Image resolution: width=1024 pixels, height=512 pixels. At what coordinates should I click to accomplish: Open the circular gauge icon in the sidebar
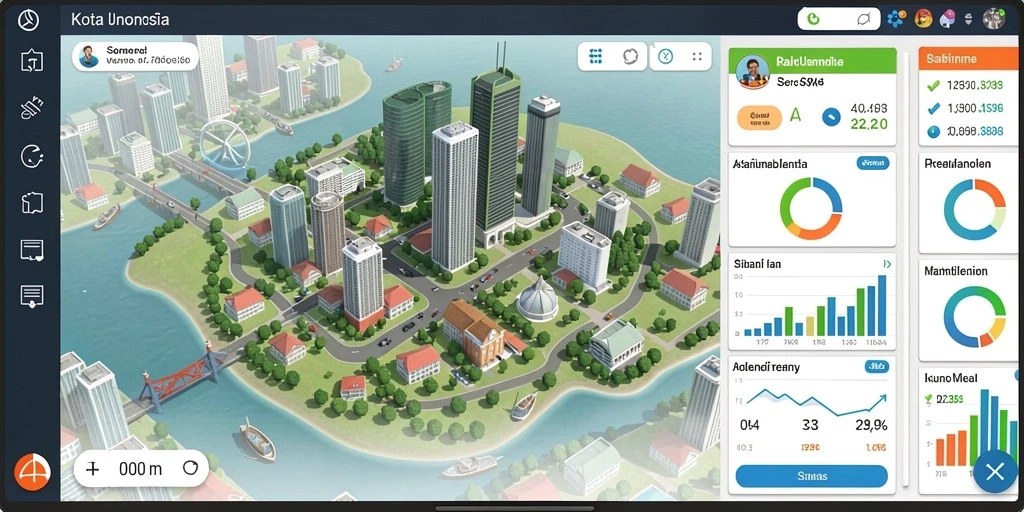32,155
